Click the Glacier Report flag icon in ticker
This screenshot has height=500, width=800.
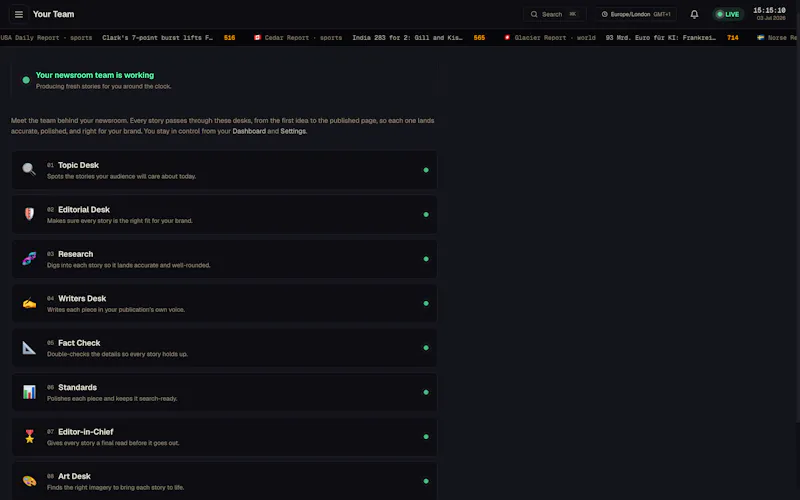[x=507, y=37]
